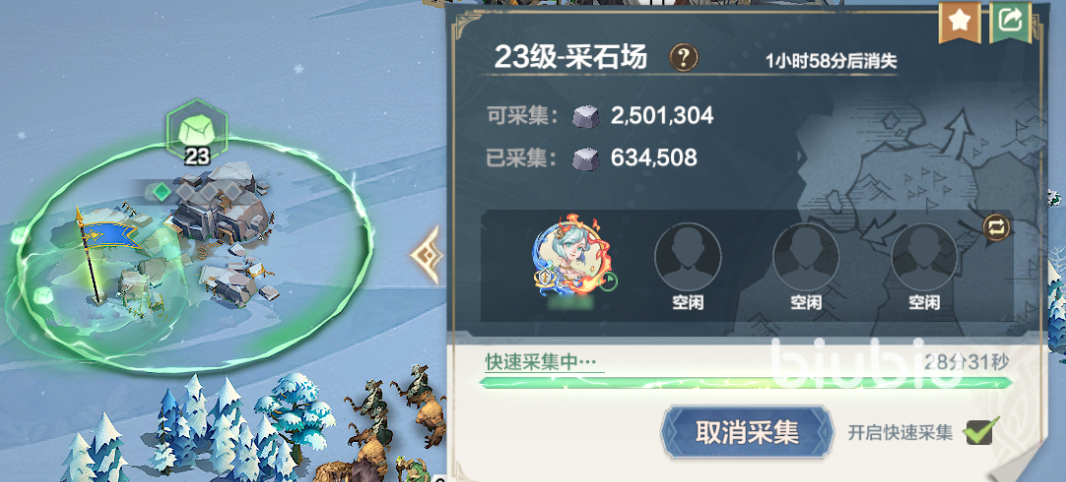Image resolution: width=1066 pixels, height=482 pixels.
Task: Select the first empty 空闲 troop slot
Action: (x=687, y=267)
